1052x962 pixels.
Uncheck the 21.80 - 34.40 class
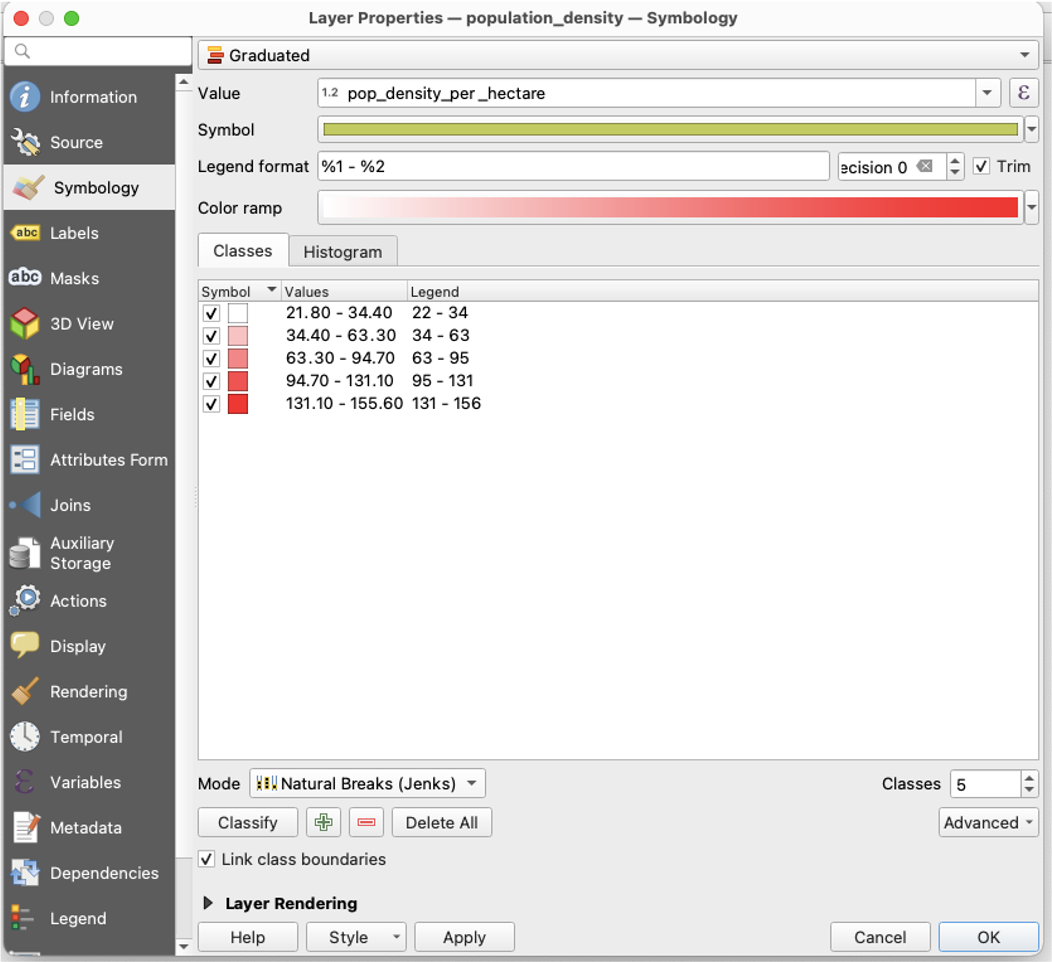click(x=211, y=313)
